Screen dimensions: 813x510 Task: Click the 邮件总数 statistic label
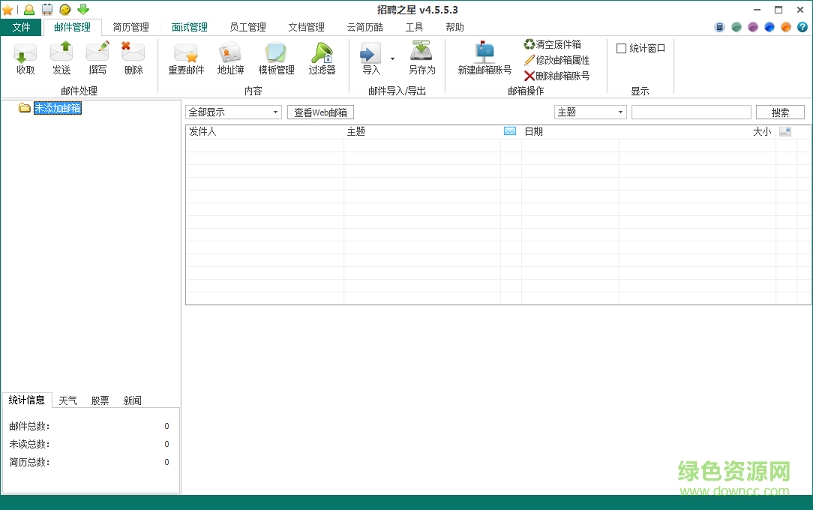(x=30, y=426)
